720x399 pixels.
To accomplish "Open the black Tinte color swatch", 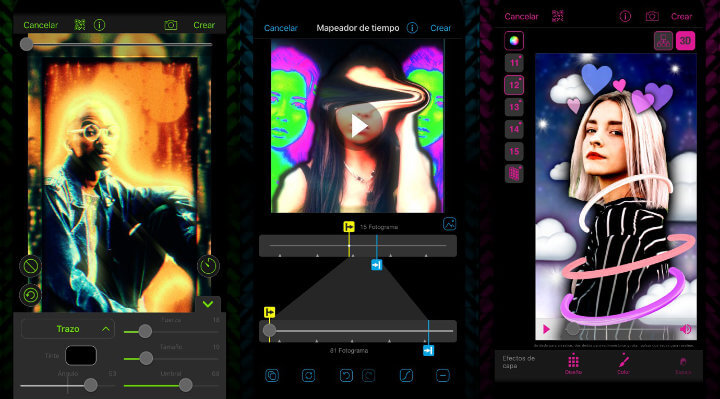I will [81, 355].
